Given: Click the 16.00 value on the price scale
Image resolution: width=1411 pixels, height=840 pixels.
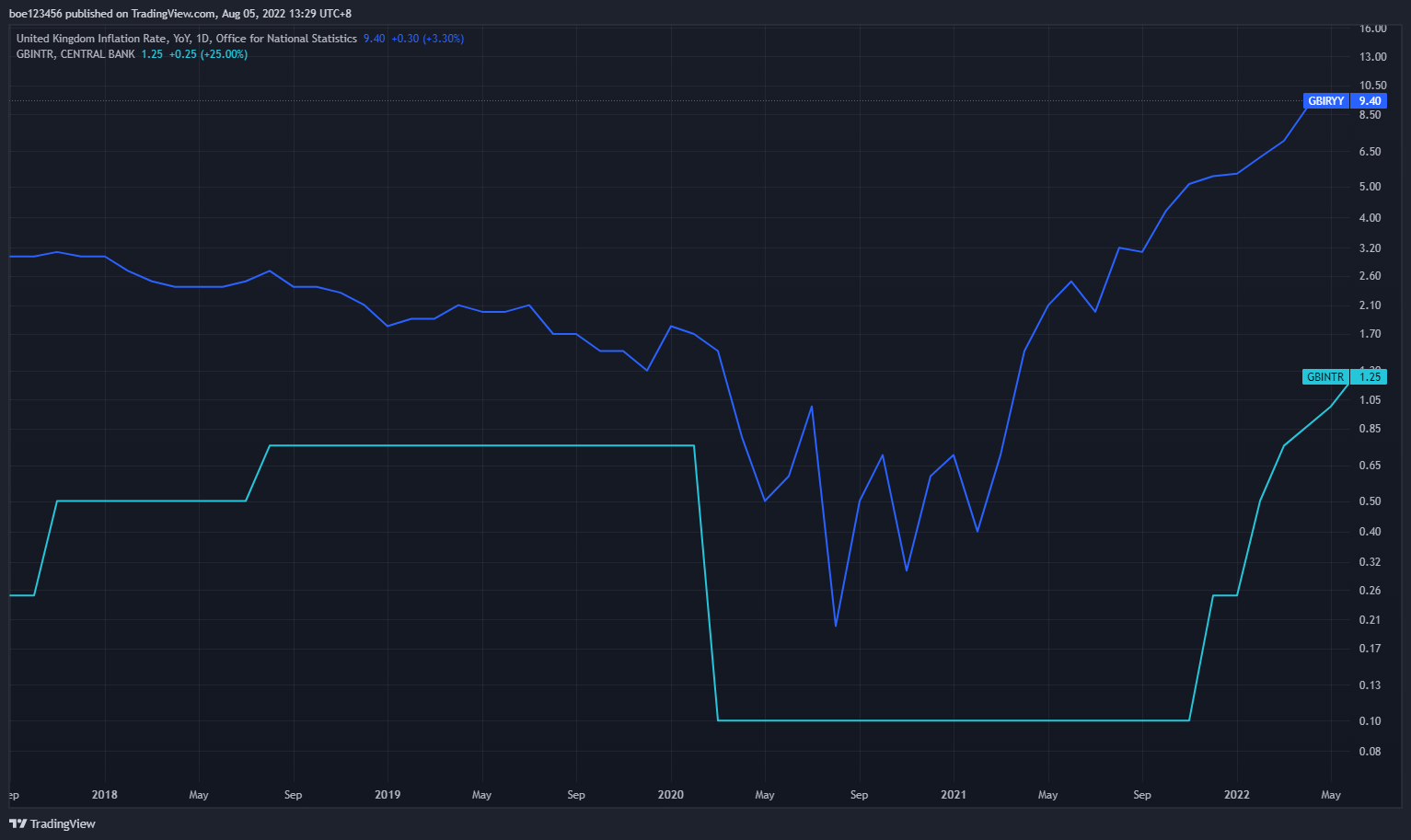Looking at the screenshot, I should pos(1372,29).
